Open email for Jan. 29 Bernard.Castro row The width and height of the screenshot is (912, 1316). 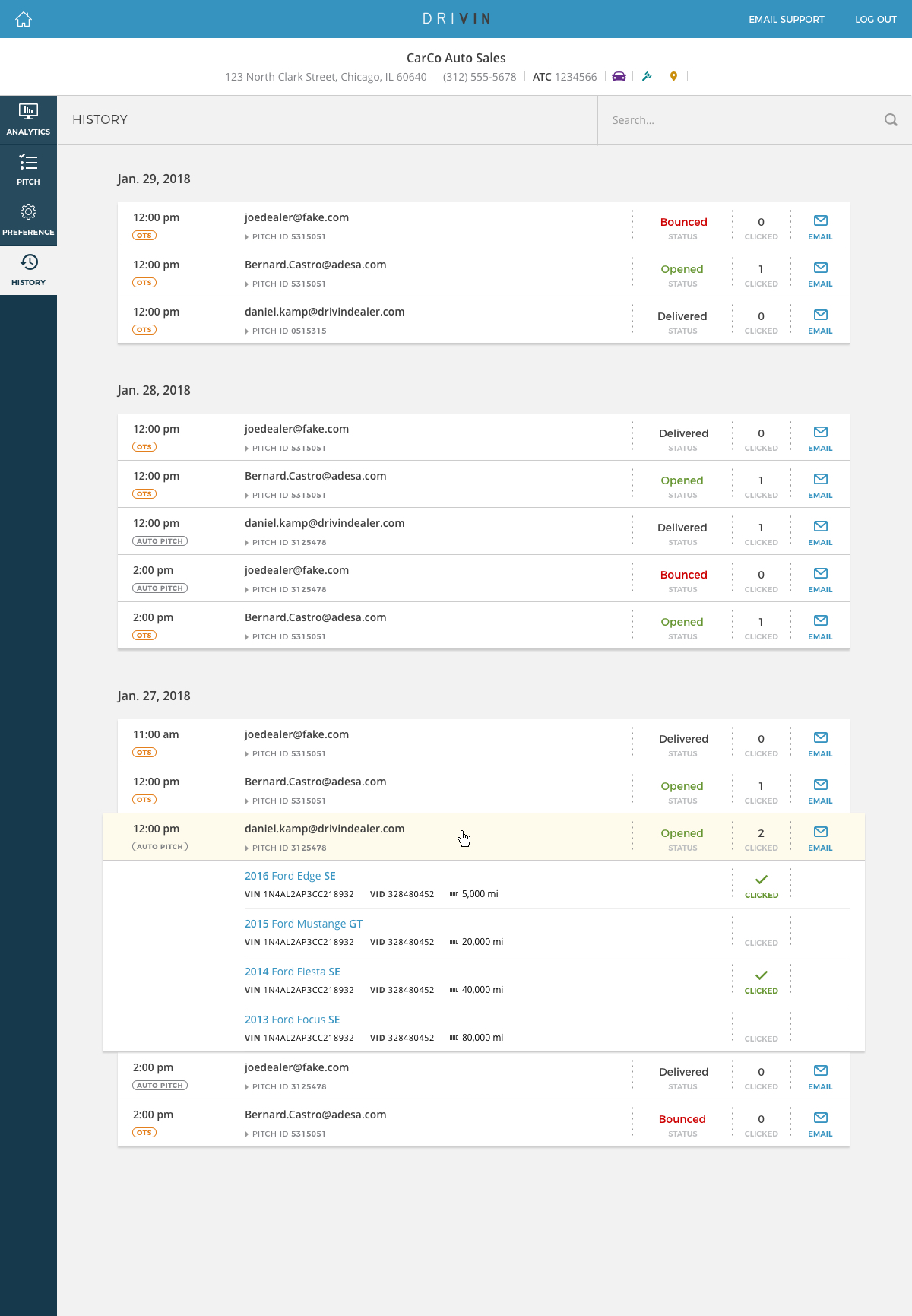pos(820,274)
